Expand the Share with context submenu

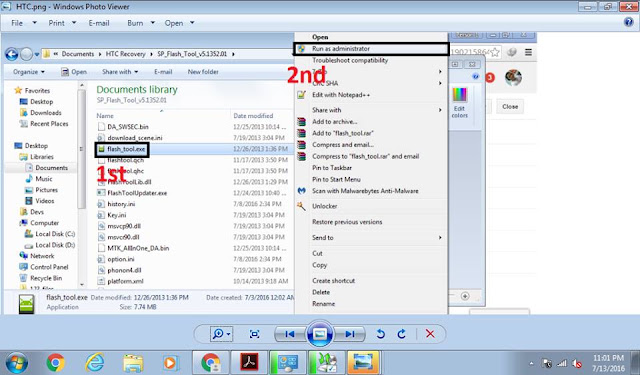[371, 110]
